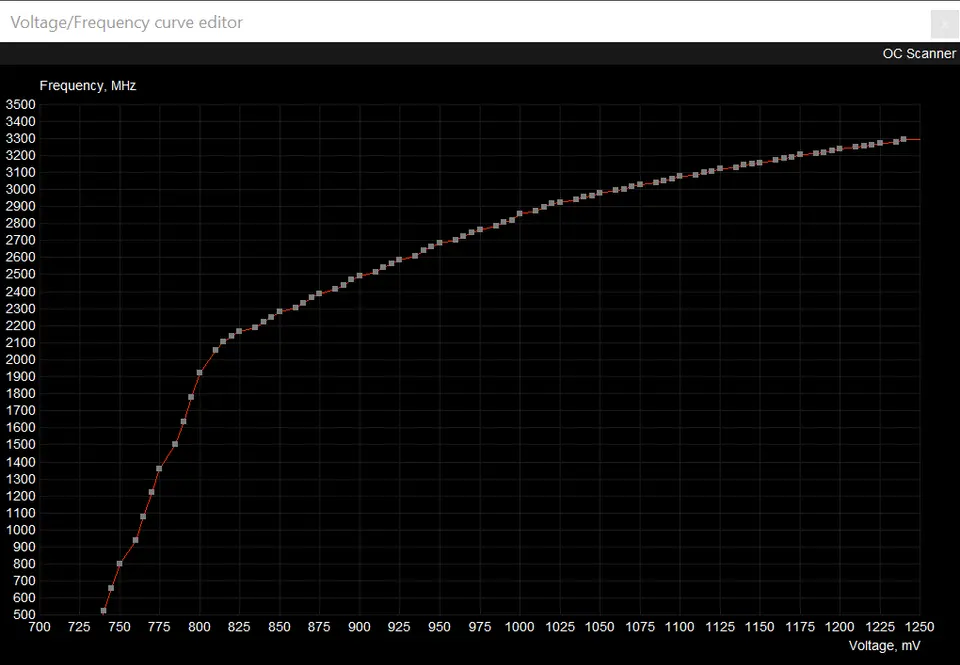Image resolution: width=960 pixels, height=665 pixels.
Task: Select the curve point at 1175 mV voltage
Action: 800,154
